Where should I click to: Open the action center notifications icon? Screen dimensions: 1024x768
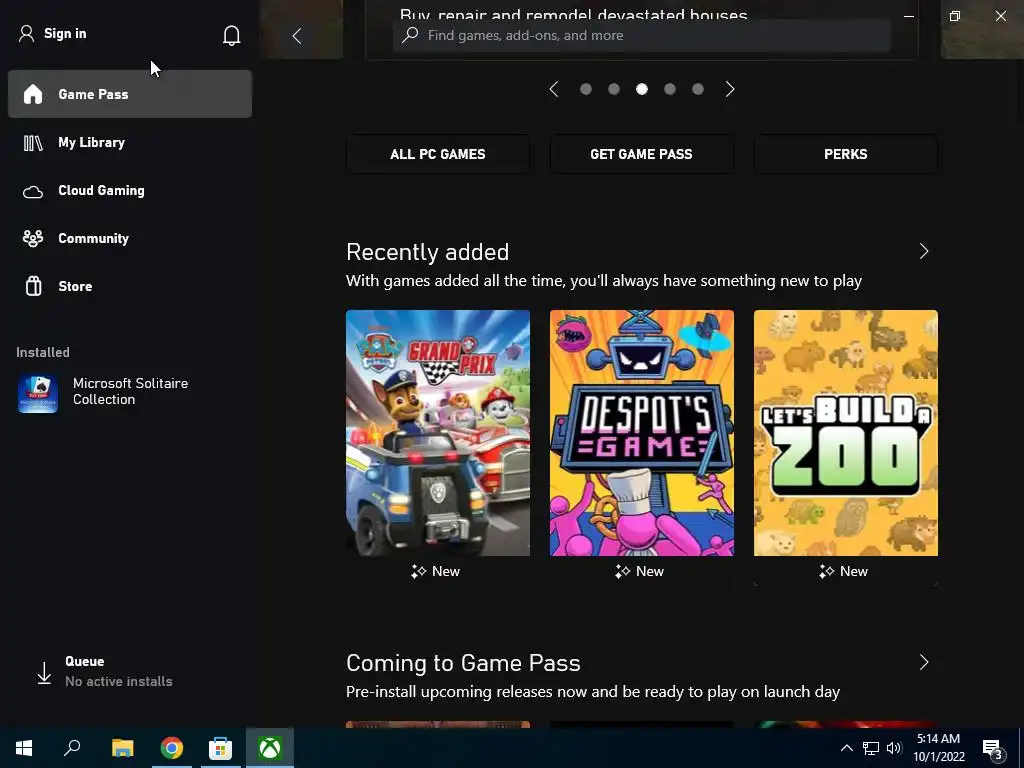click(993, 749)
